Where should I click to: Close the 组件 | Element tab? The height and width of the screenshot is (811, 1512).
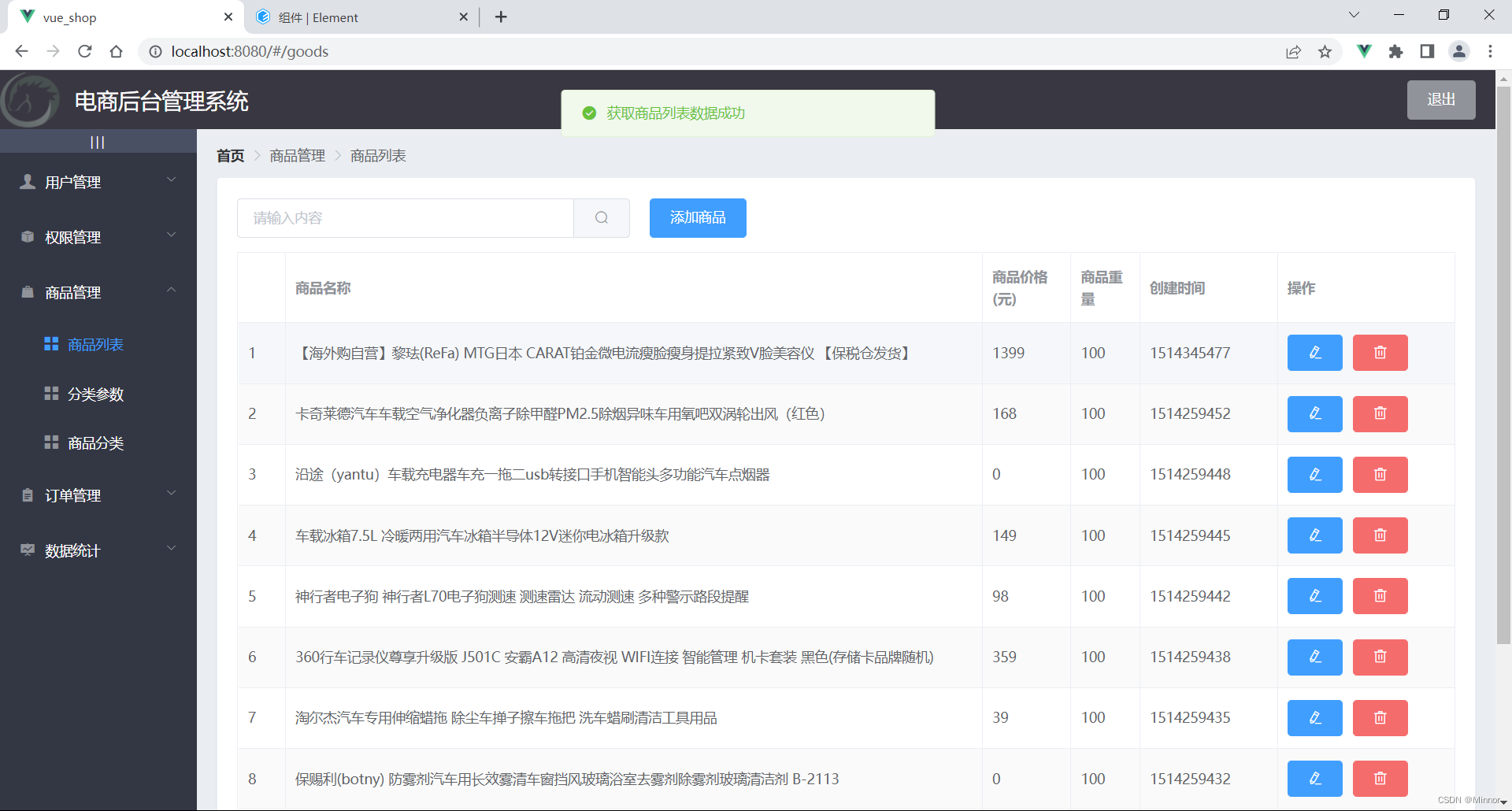tap(463, 17)
